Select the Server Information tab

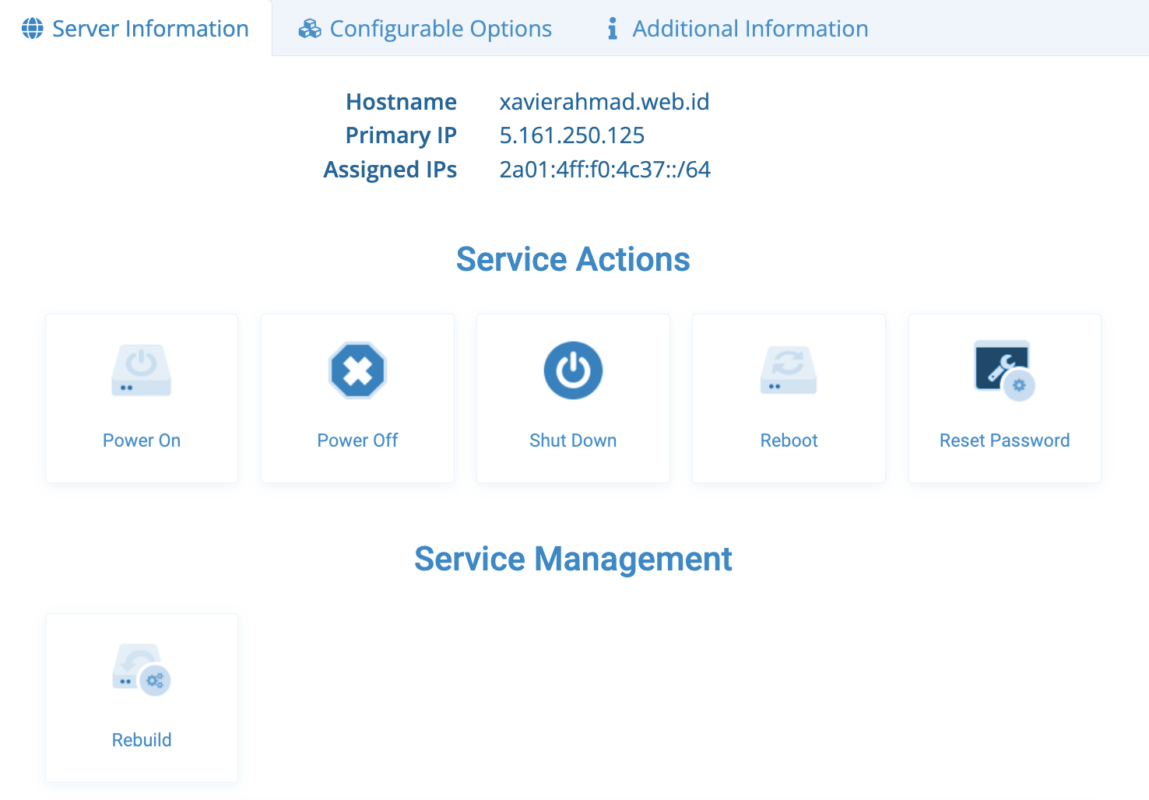tap(150, 29)
